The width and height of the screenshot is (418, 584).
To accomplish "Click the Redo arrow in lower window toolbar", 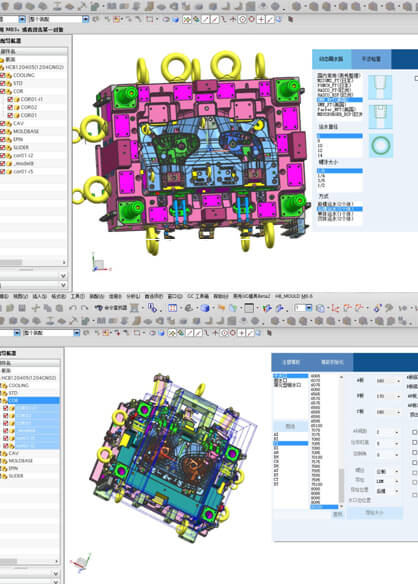I will point(84,308).
